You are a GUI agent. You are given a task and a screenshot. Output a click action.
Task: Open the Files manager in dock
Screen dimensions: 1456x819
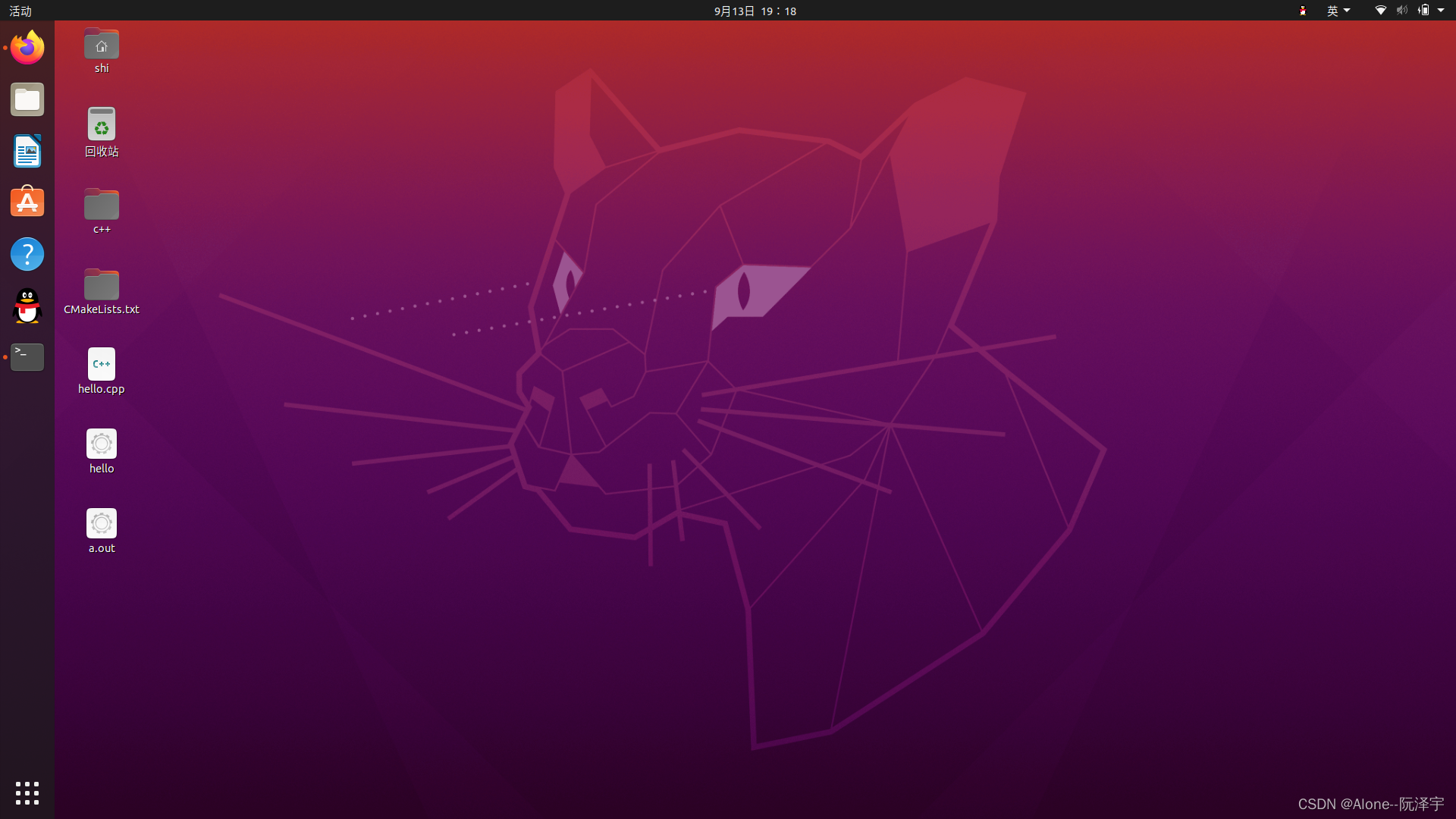(x=27, y=99)
